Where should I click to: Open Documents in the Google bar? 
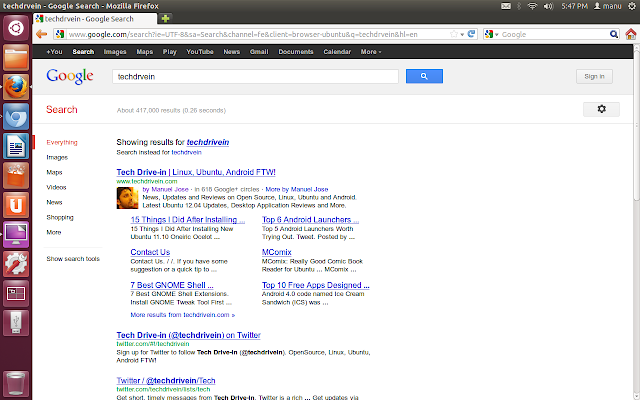(296, 52)
